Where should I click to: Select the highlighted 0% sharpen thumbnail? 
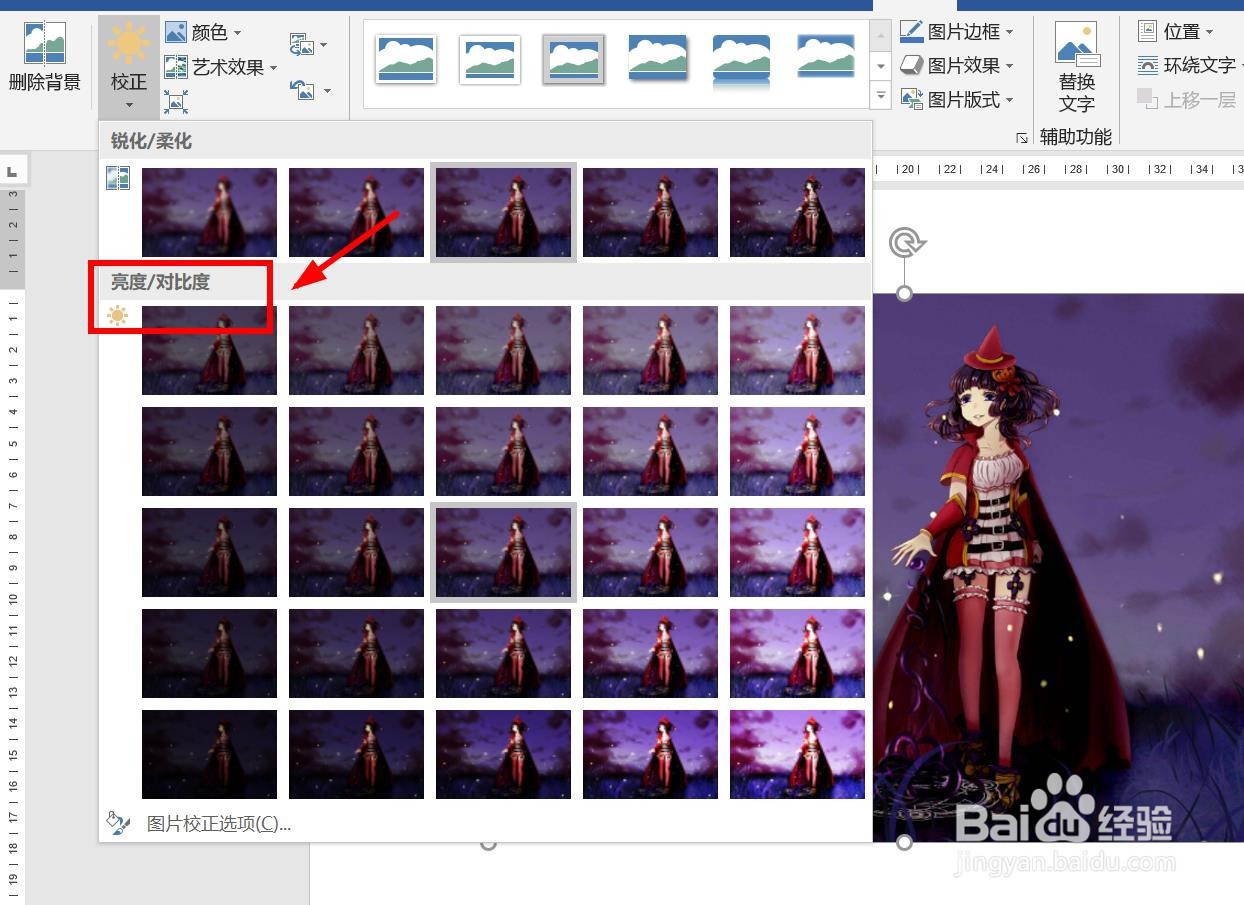[x=503, y=212]
